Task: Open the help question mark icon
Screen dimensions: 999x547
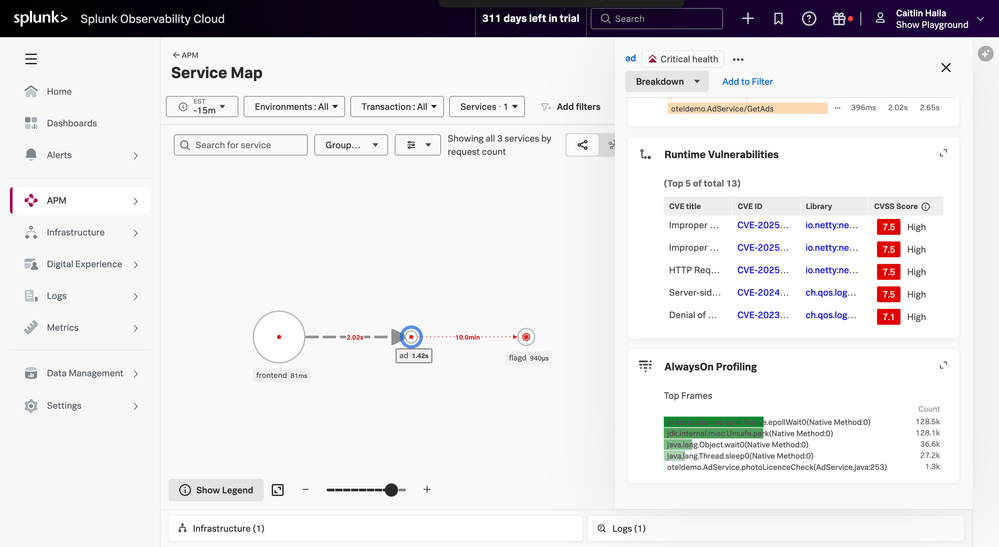Action: pos(809,19)
